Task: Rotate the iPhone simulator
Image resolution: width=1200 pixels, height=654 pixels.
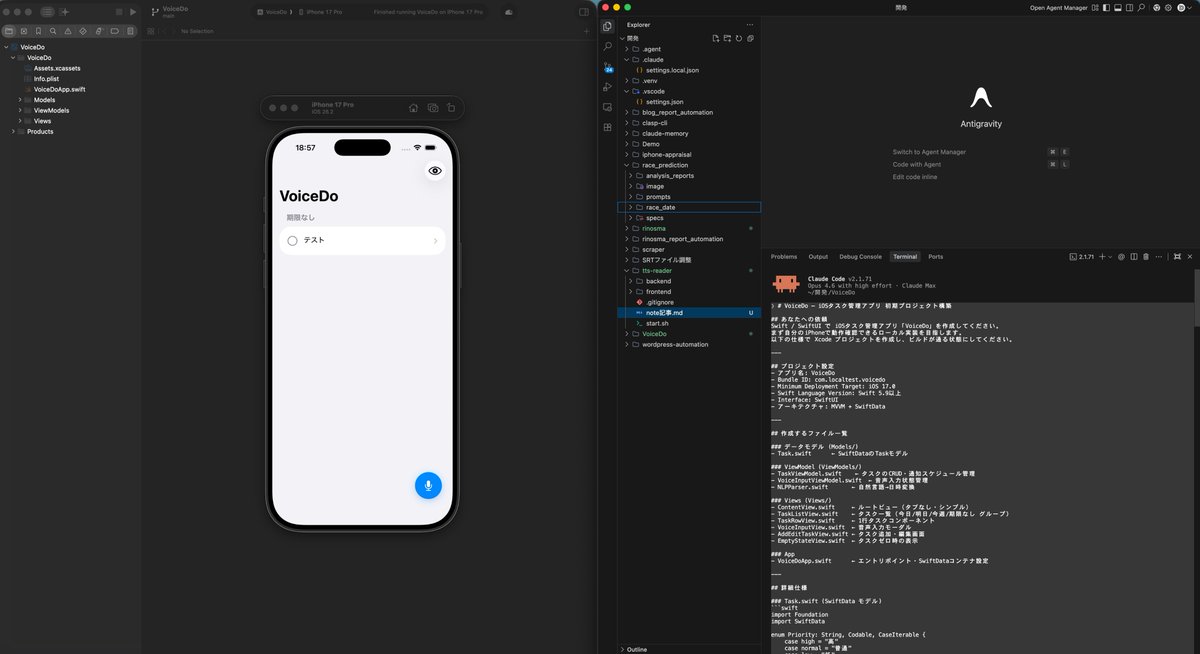Action: coord(451,108)
